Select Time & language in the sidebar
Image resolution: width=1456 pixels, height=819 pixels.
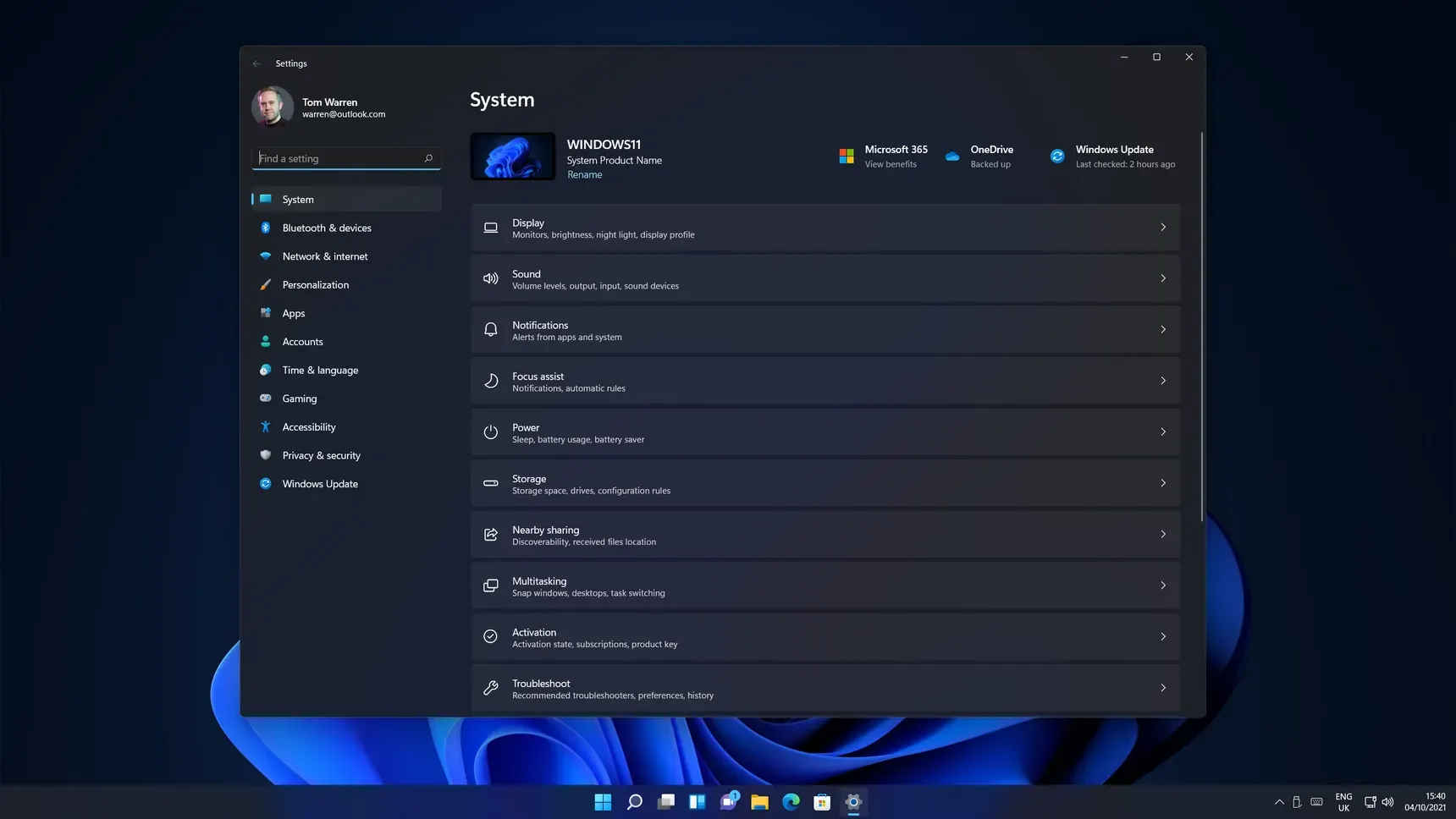(x=320, y=371)
